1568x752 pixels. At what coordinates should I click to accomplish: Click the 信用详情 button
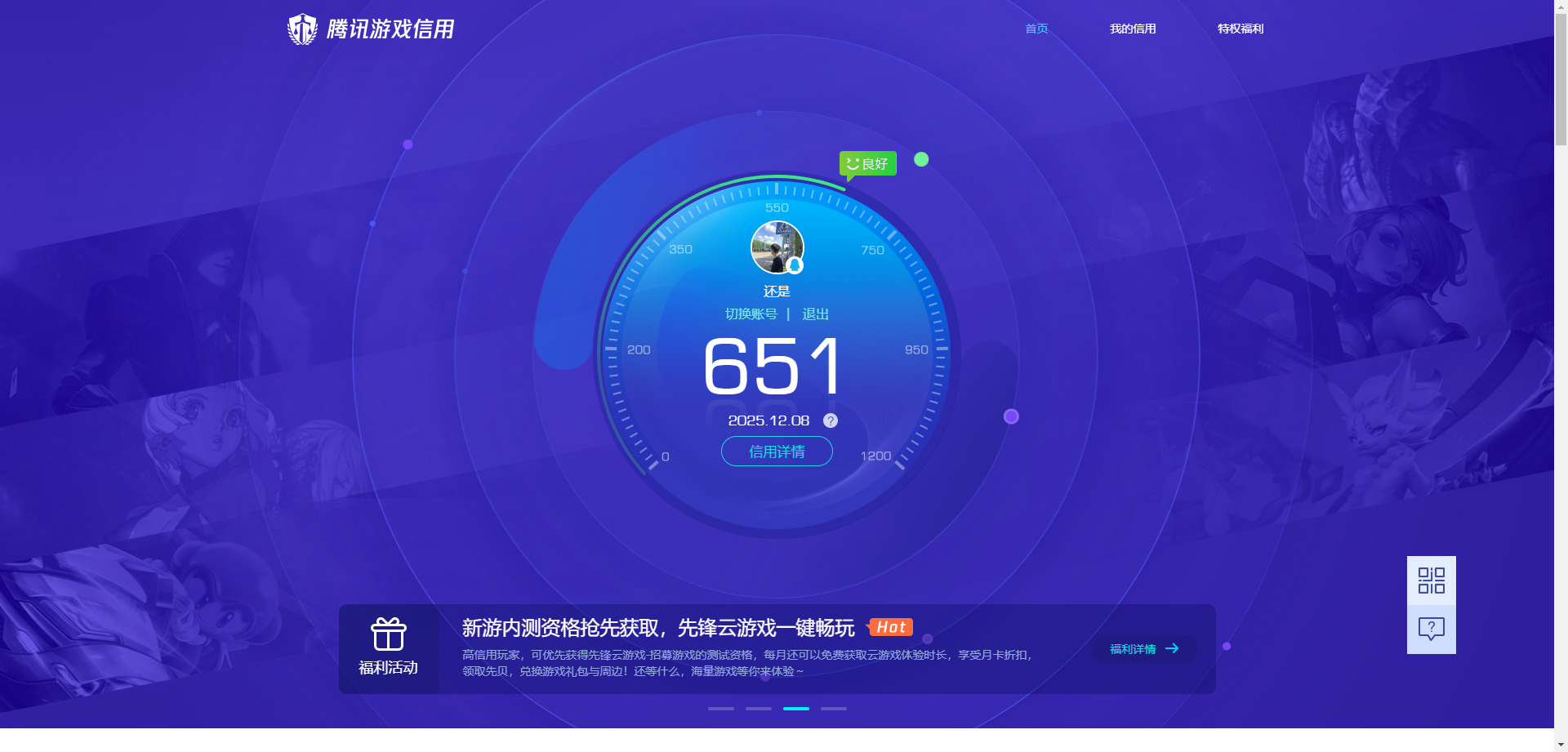coord(776,452)
